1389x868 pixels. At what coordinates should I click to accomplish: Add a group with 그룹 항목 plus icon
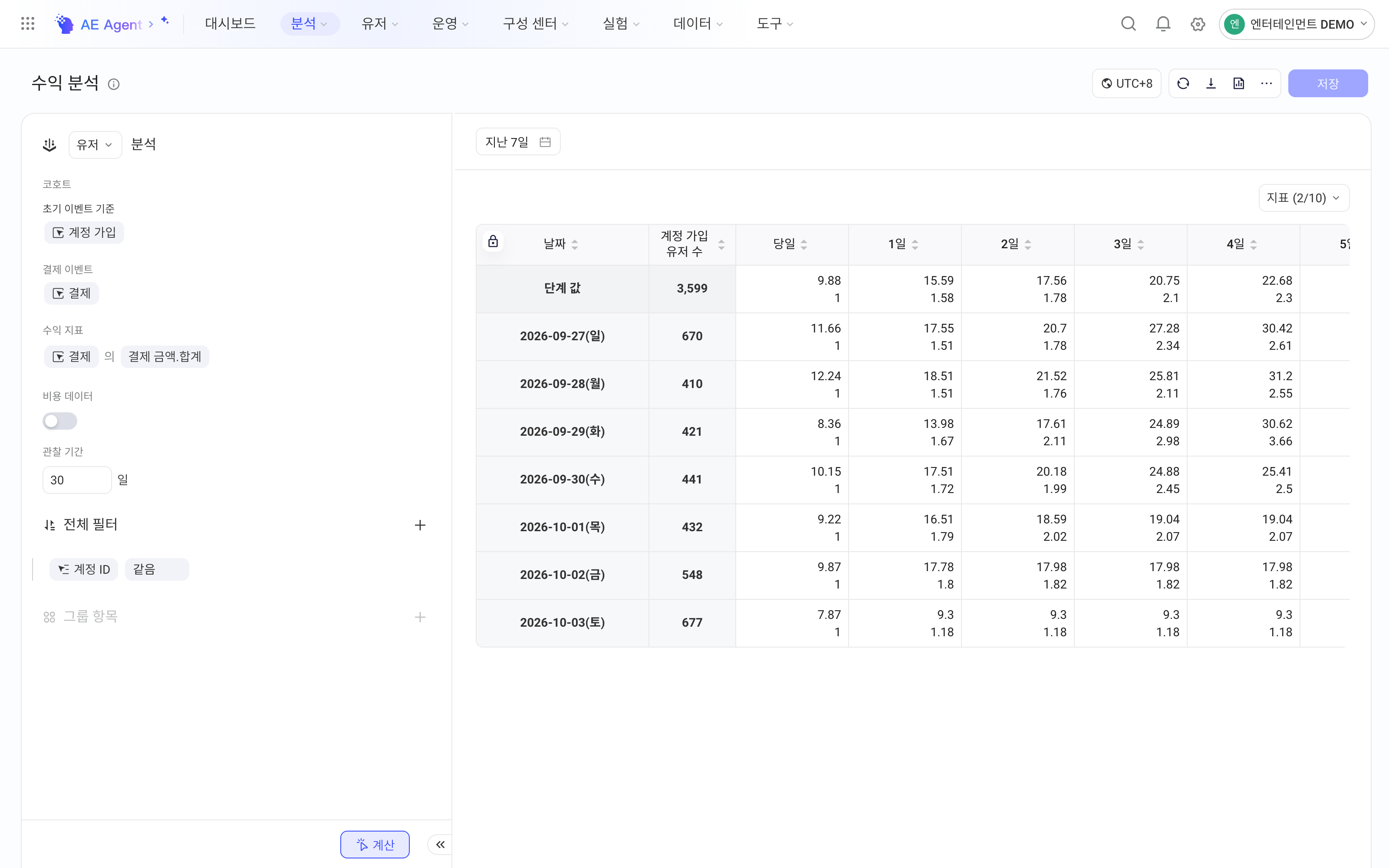pos(420,617)
